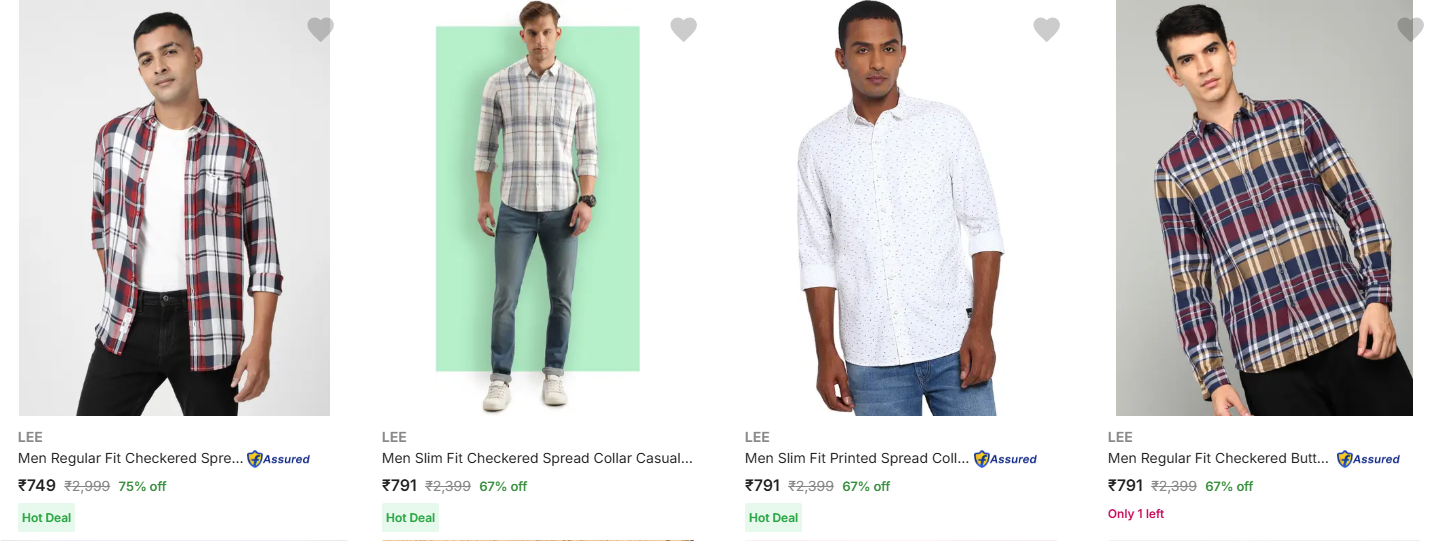This screenshot has width=1443, height=541.
Task: Click Hot Deal tag under slim fit checkered shirt
Action: tap(410, 518)
